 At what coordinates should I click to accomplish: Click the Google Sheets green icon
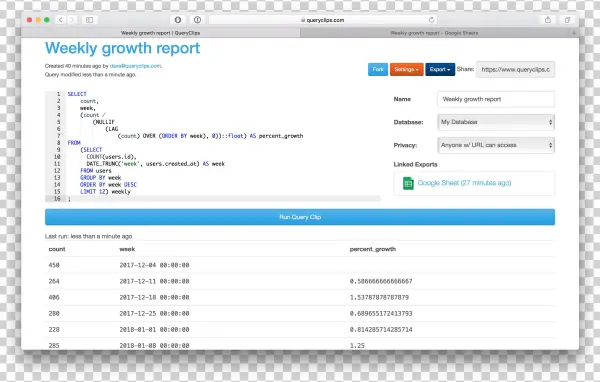click(408, 183)
